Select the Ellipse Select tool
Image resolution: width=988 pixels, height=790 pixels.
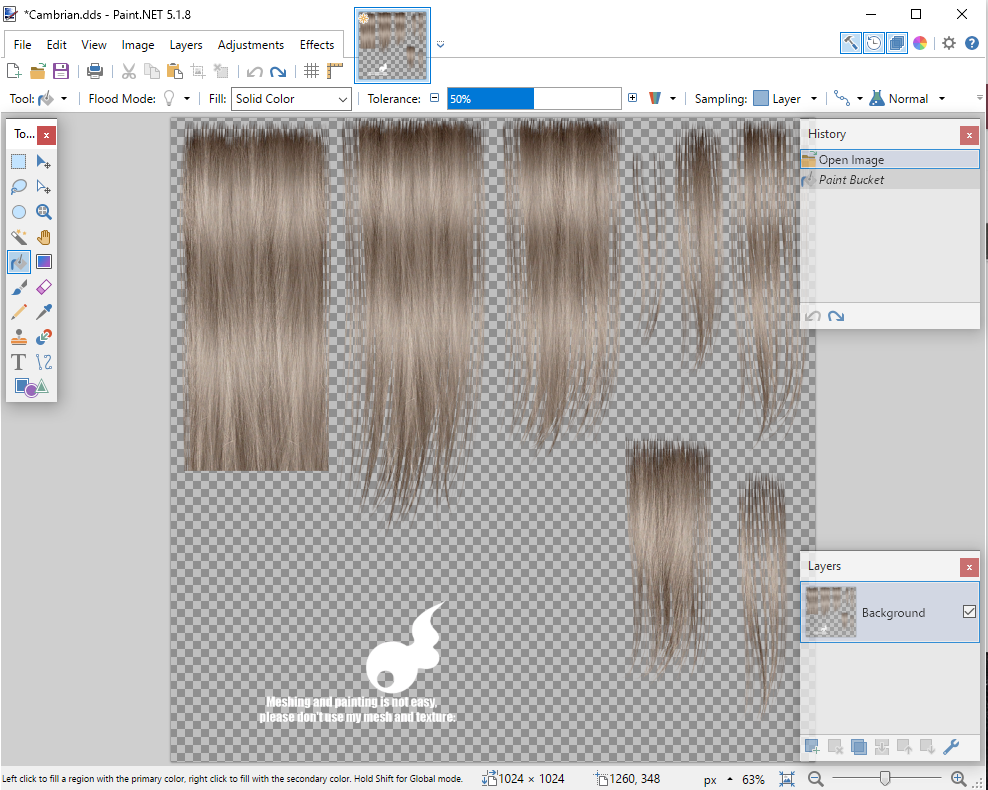pos(19,212)
